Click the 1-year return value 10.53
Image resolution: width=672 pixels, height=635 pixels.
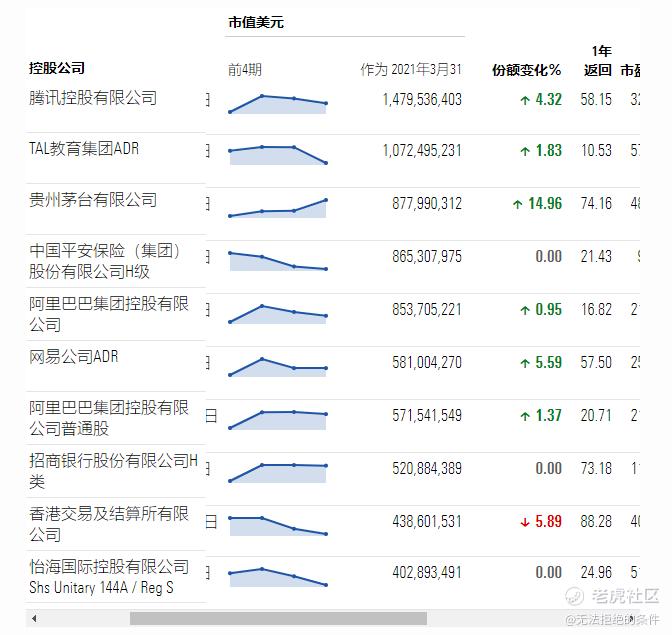[x=596, y=150]
